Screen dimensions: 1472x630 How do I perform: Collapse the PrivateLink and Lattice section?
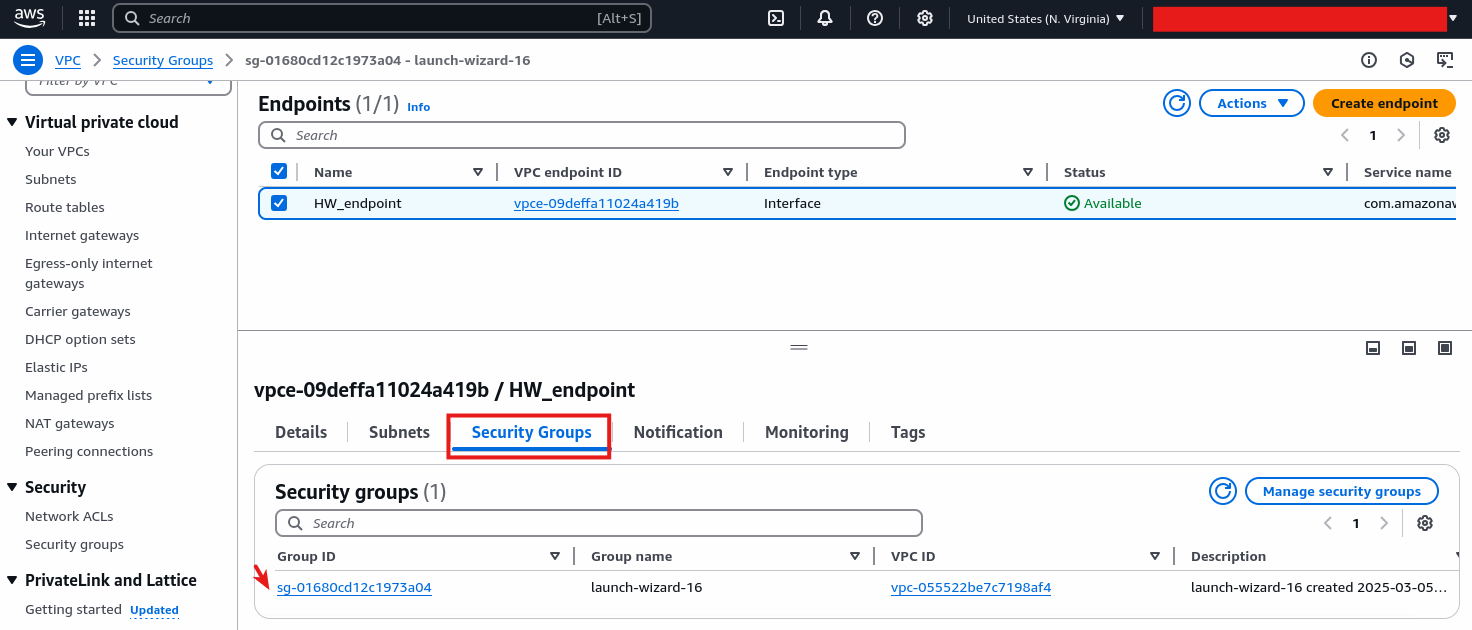click(13, 580)
